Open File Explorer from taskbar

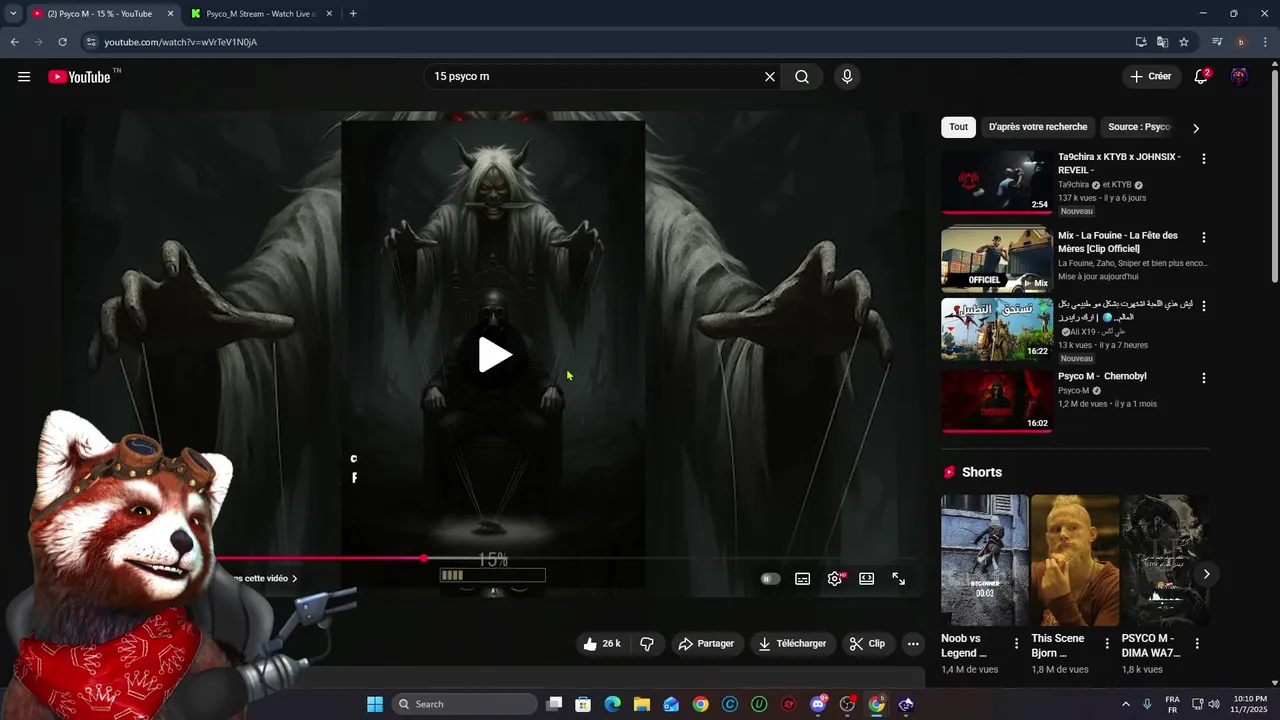tap(642, 704)
